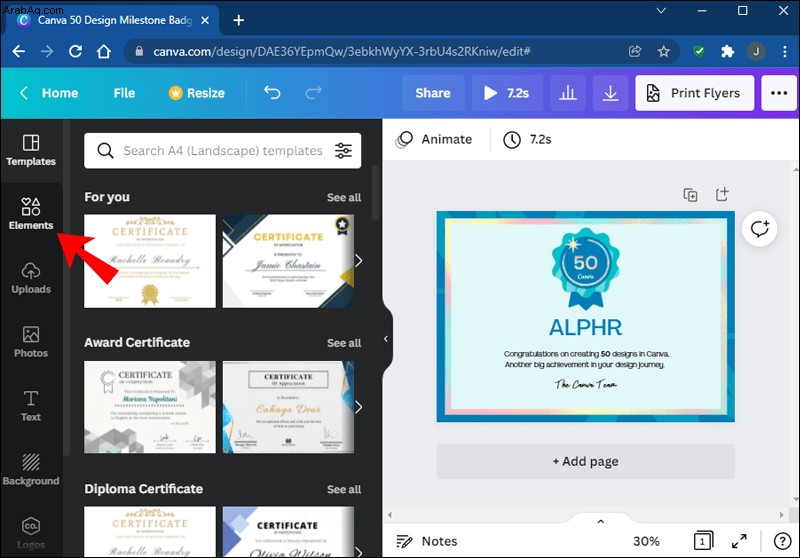The image size is (800, 558).
Task: Open the insights bar chart icon
Action: pyautogui.click(x=567, y=93)
